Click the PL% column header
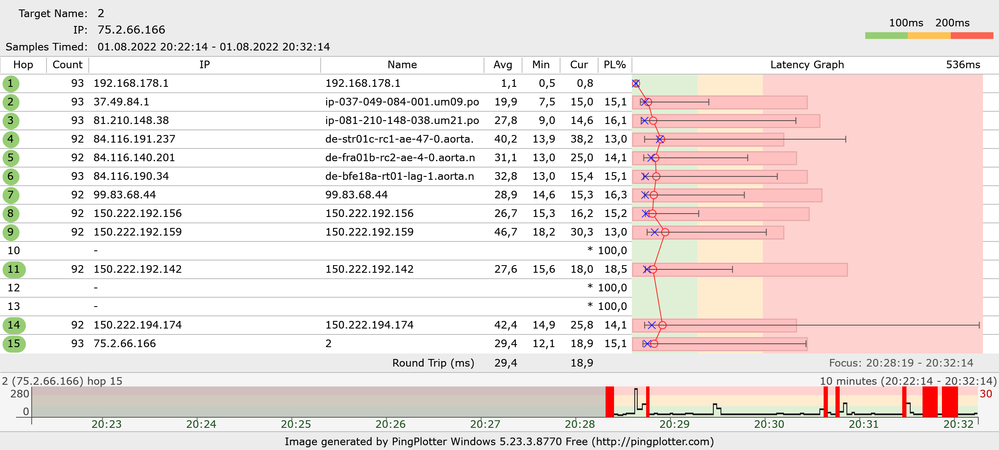The height and width of the screenshot is (450, 999). click(x=615, y=64)
